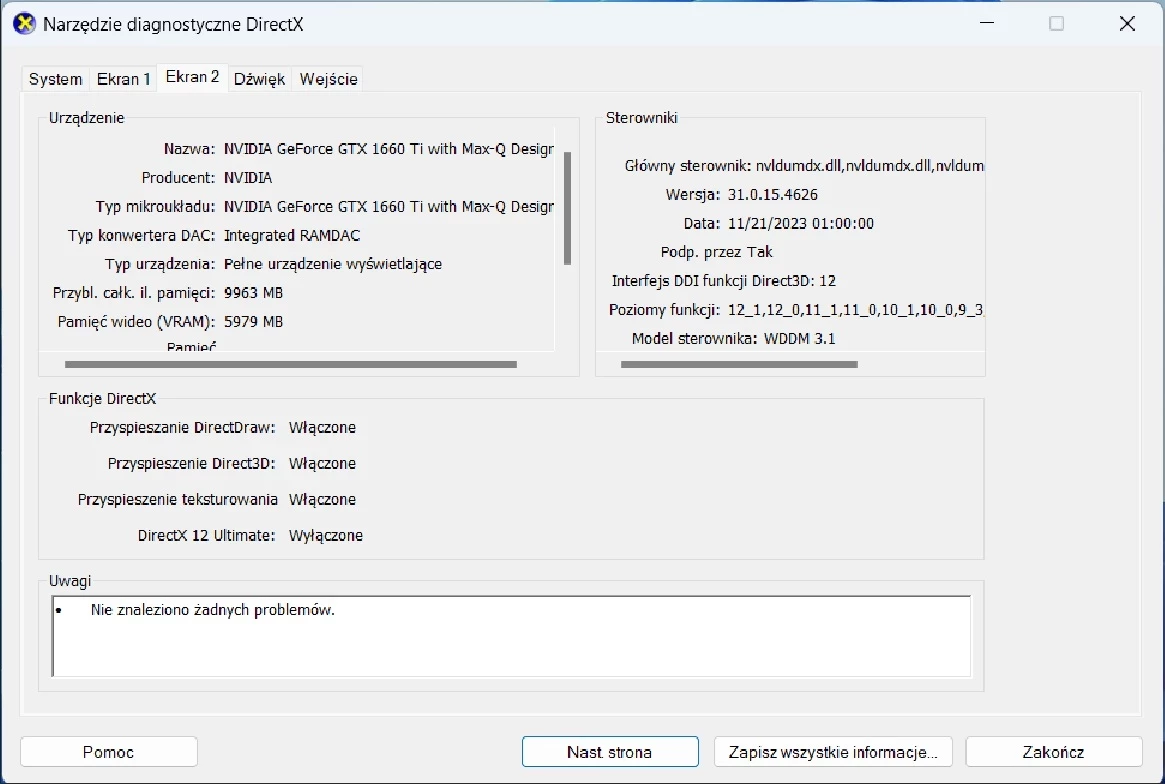Click horizontal scrollbar in Sterowniki panel
Viewport: 1165px width, 784px height.
(739, 364)
